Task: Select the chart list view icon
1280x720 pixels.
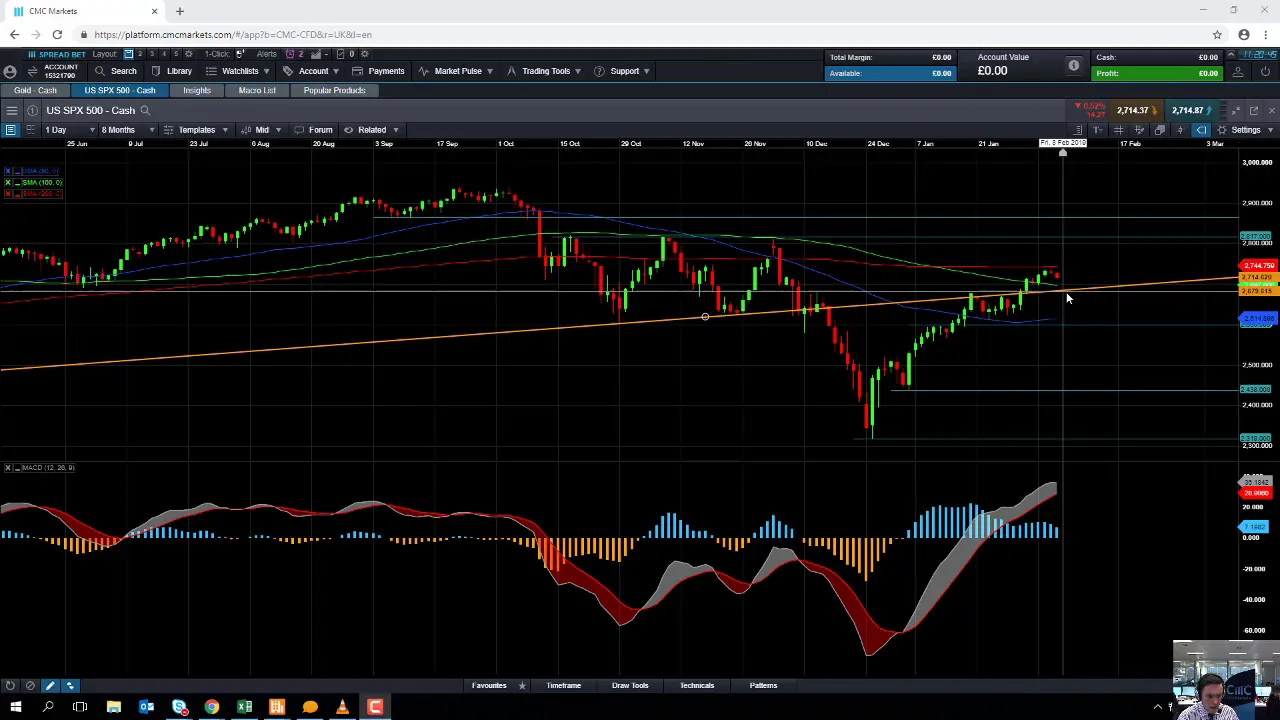Action: tap(11, 130)
